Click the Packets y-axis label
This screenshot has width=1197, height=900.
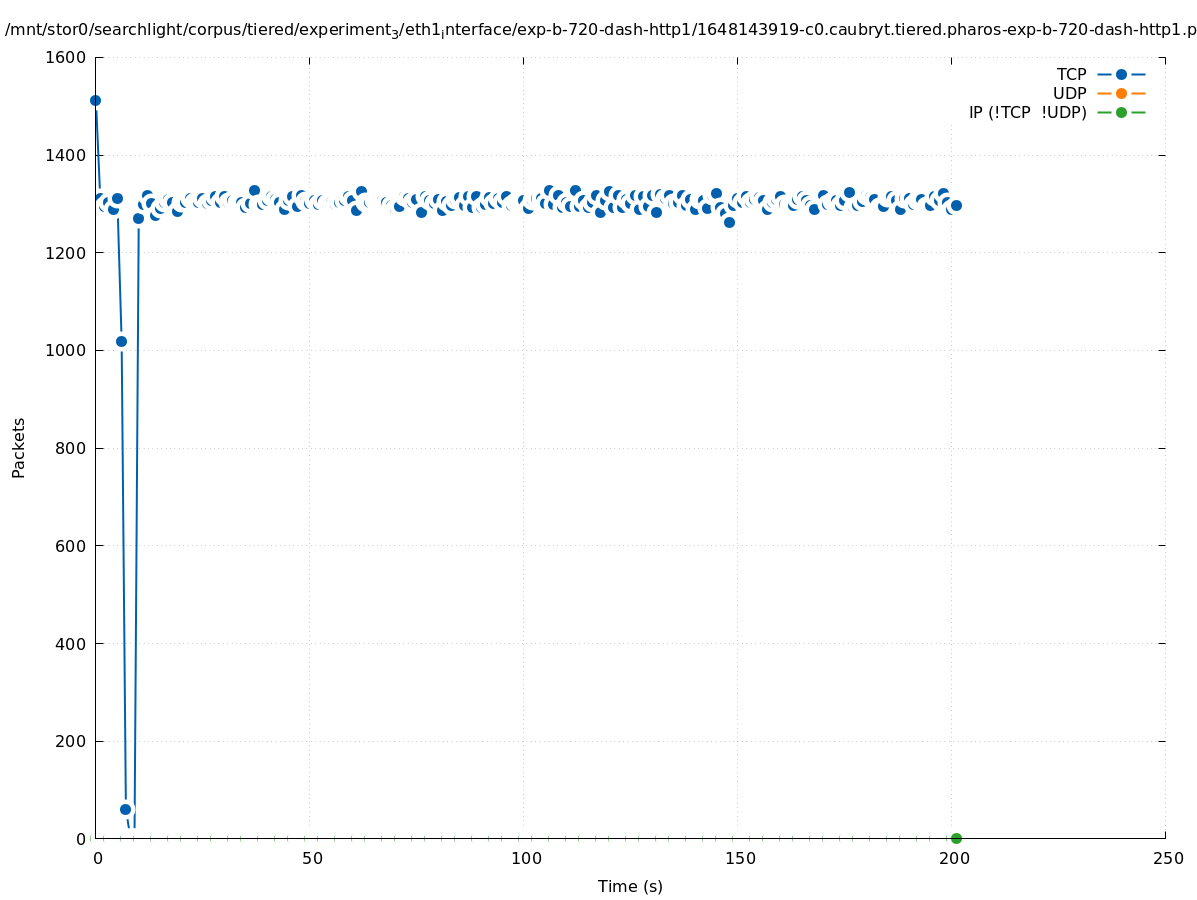tap(19, 447)
